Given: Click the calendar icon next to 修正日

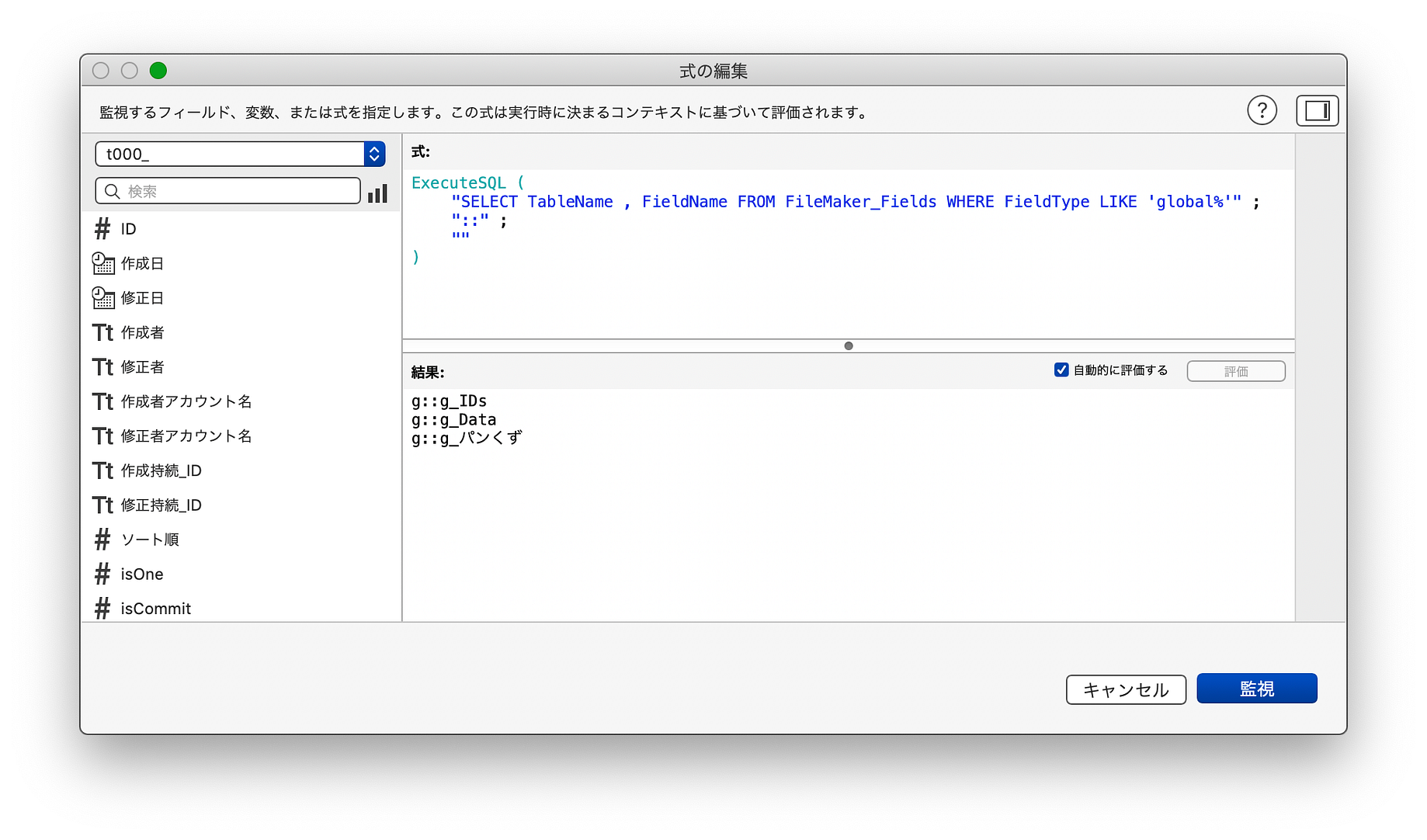Looking at the screenshot, I should click(x=103, y=297).
